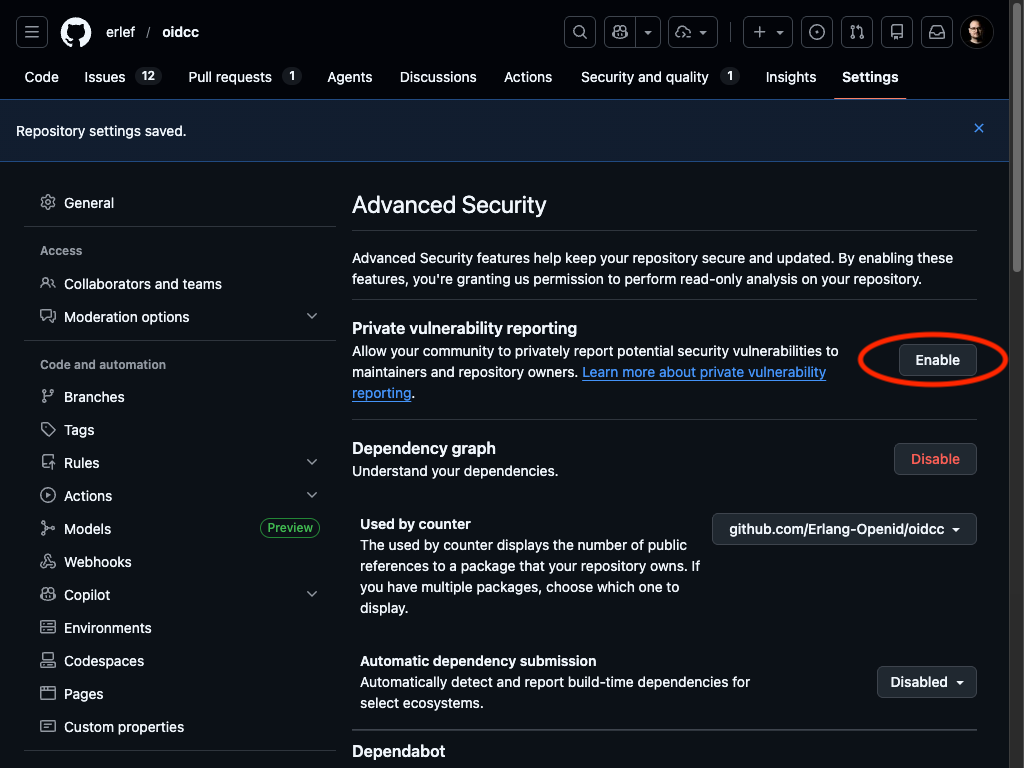Viewport: 1024px width, 768px height.
Task: Click the Webhooks icon in sidebar
Action: [48, 562]
